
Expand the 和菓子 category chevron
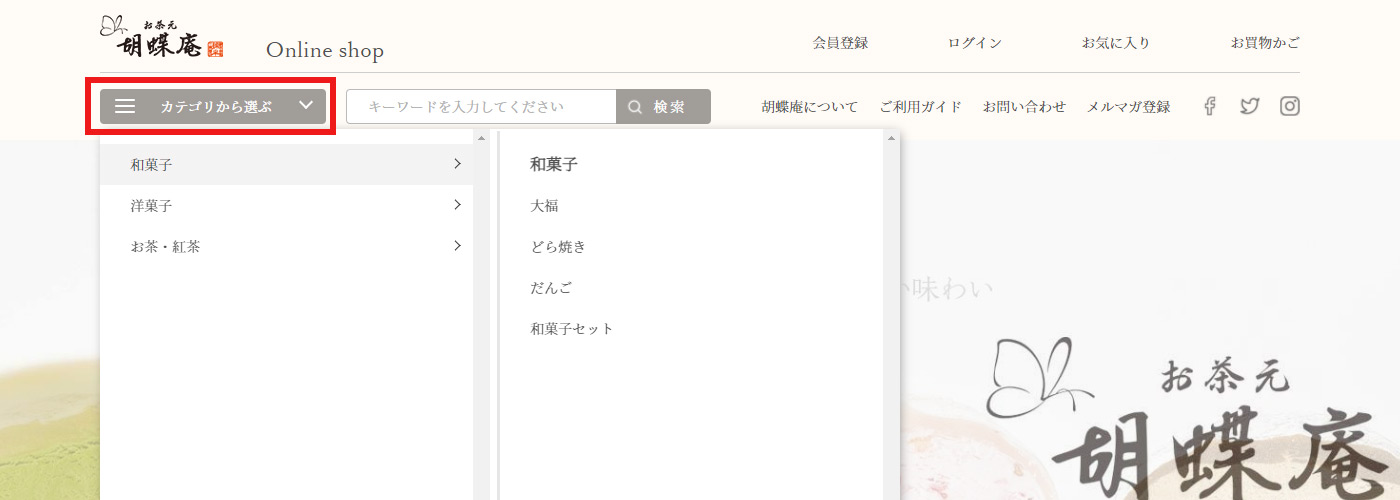457,163
